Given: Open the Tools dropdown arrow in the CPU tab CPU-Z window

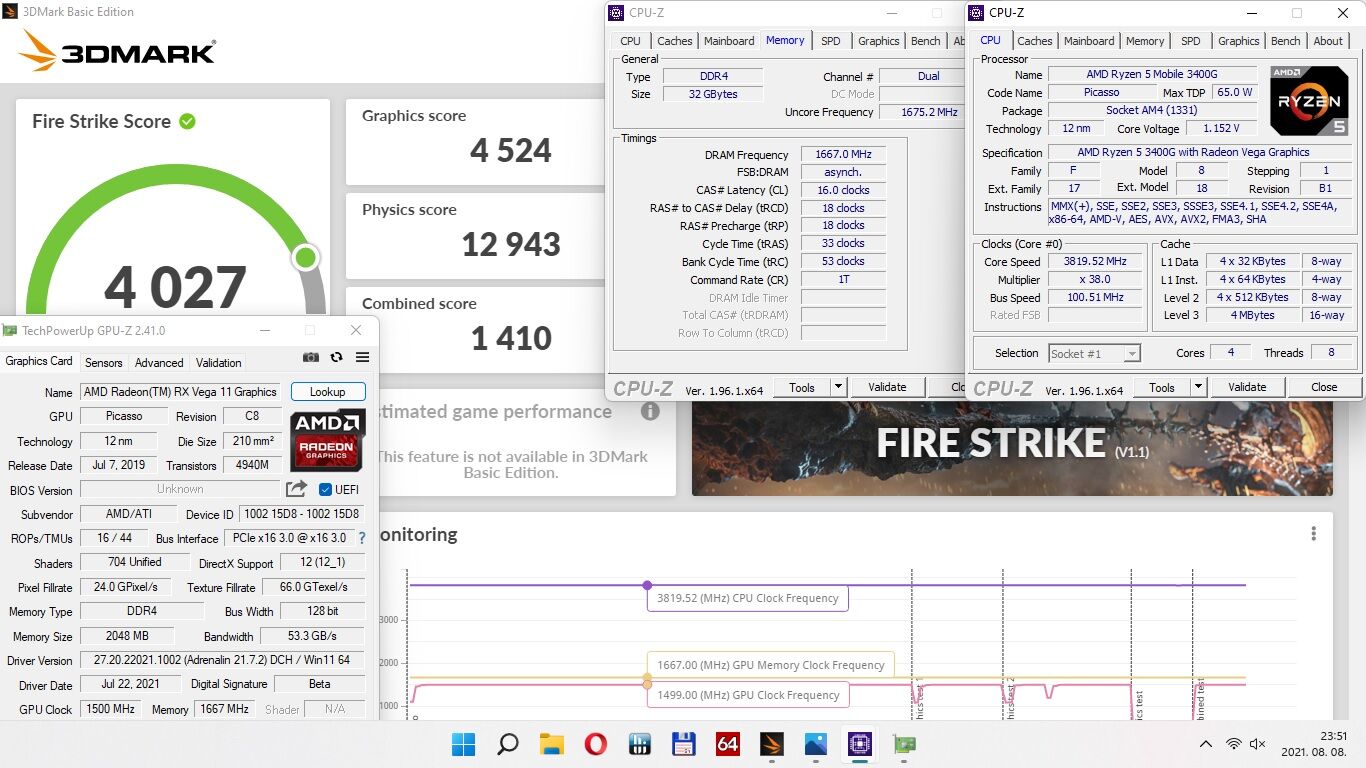Looking at the screenshot, I should click(1198, 387).
